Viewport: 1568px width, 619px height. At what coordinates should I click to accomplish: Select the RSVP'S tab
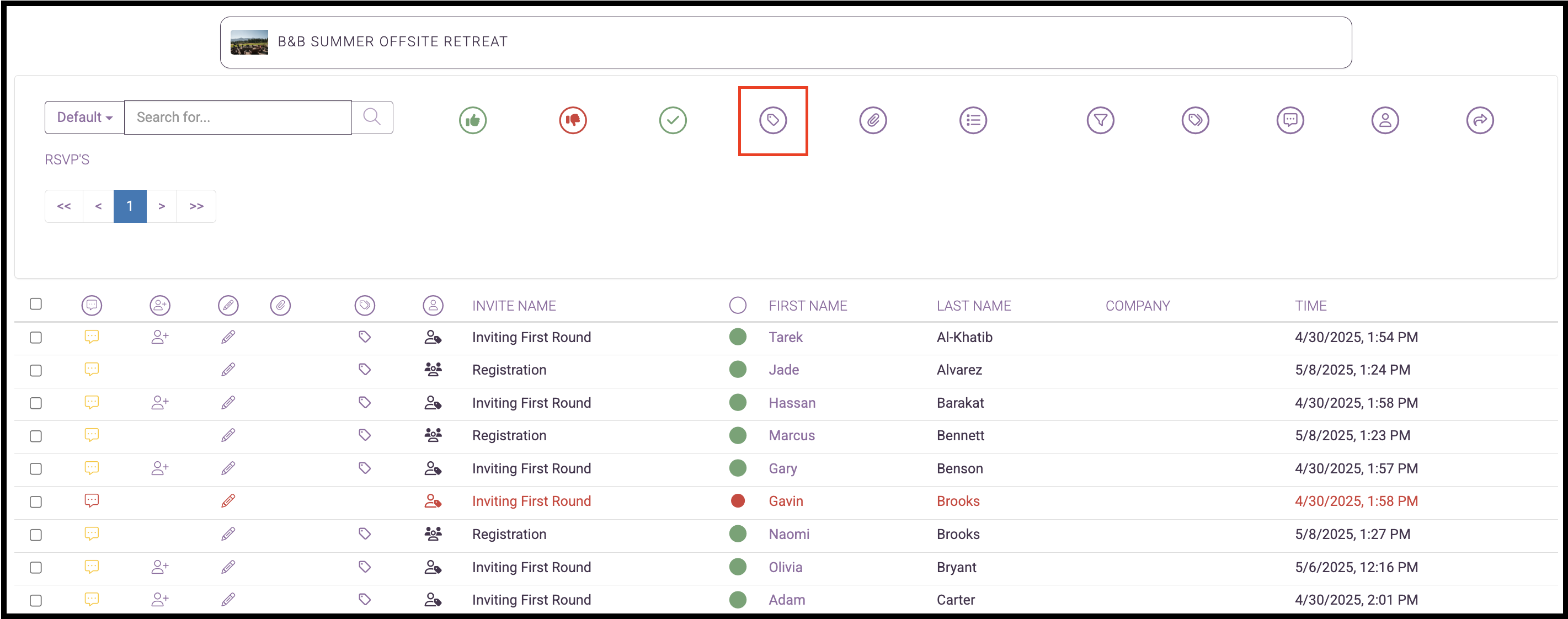pos(67,159)
